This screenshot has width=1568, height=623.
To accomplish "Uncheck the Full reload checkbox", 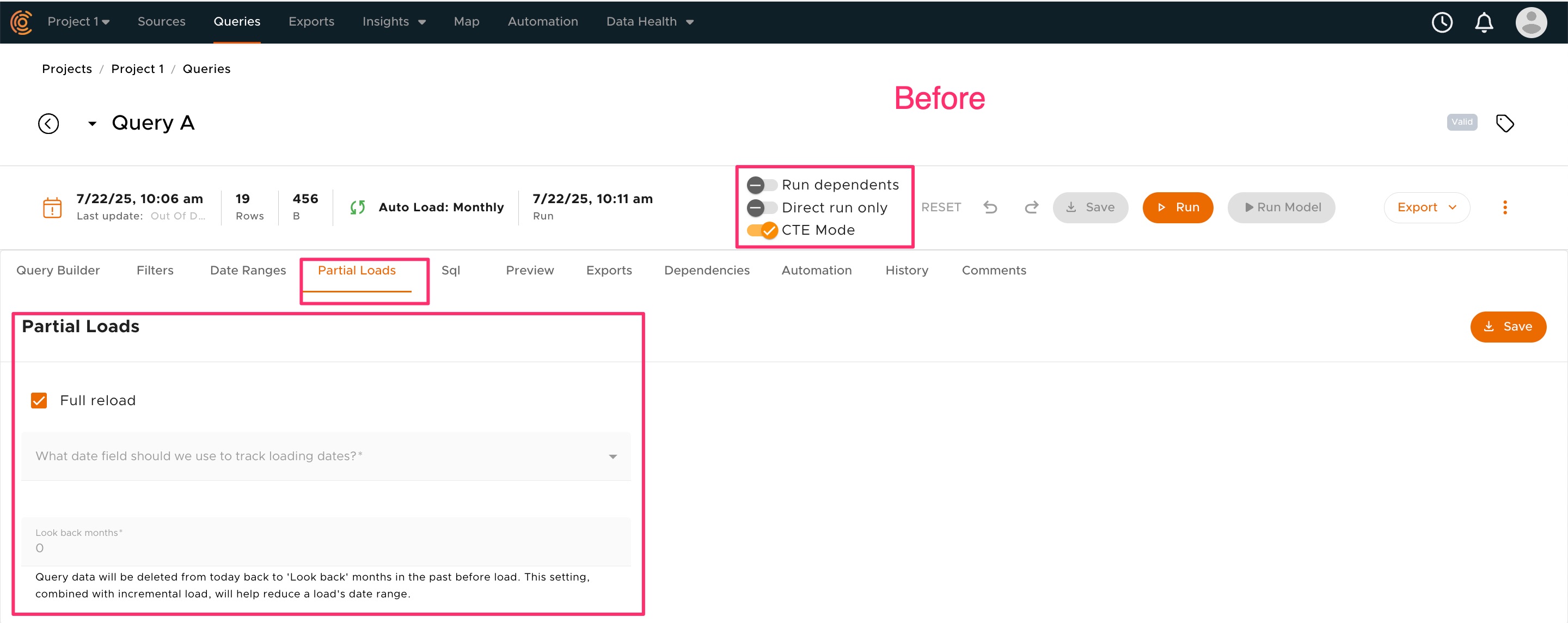I will pos(39,400).
